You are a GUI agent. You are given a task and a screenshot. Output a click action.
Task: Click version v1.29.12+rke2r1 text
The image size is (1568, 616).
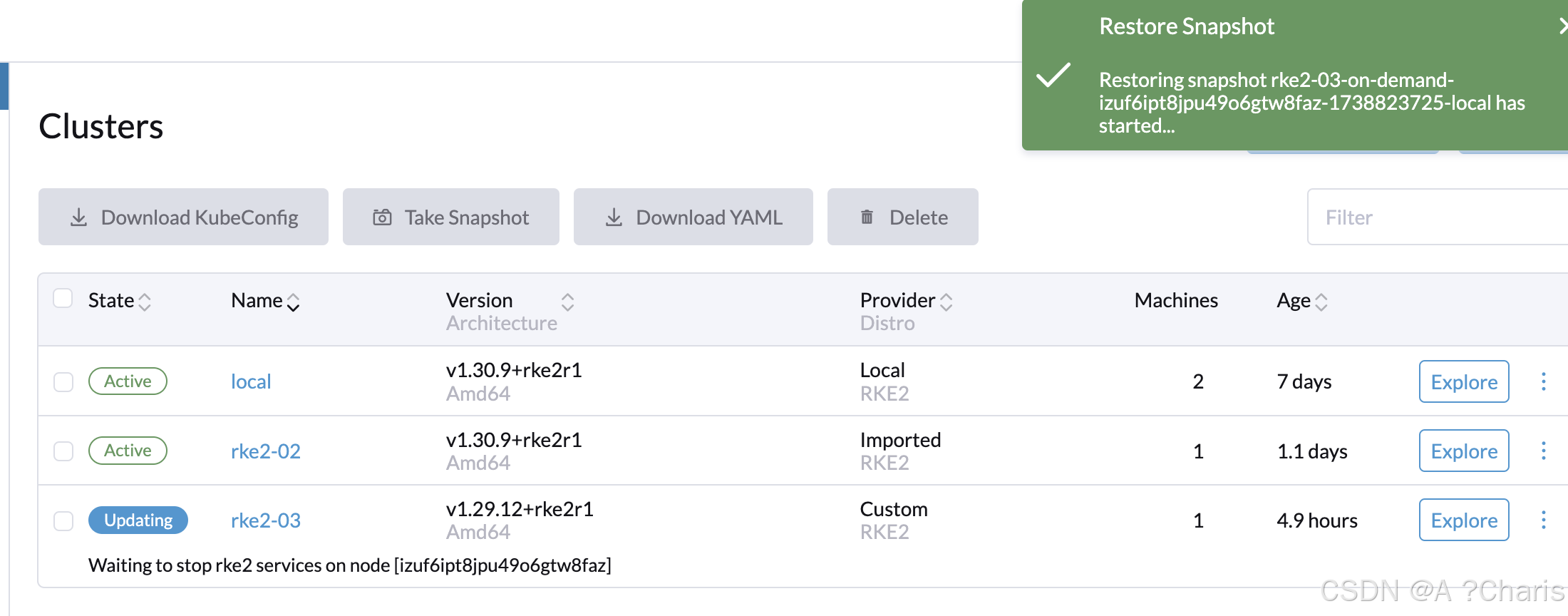coord(520,509)
